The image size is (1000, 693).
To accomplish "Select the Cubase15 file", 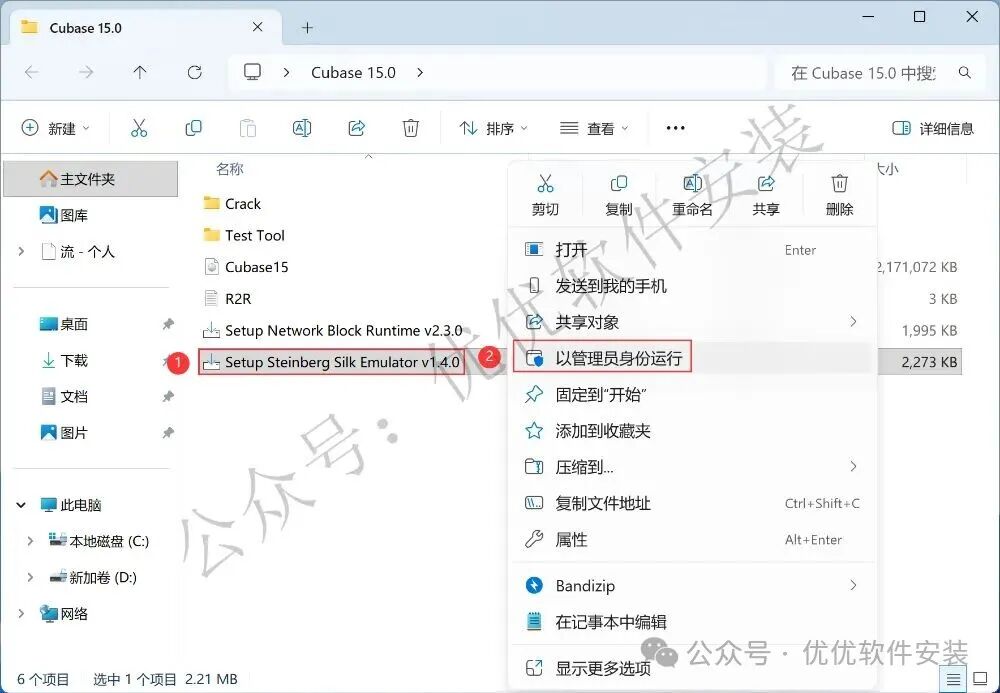I will click(246, 266).
